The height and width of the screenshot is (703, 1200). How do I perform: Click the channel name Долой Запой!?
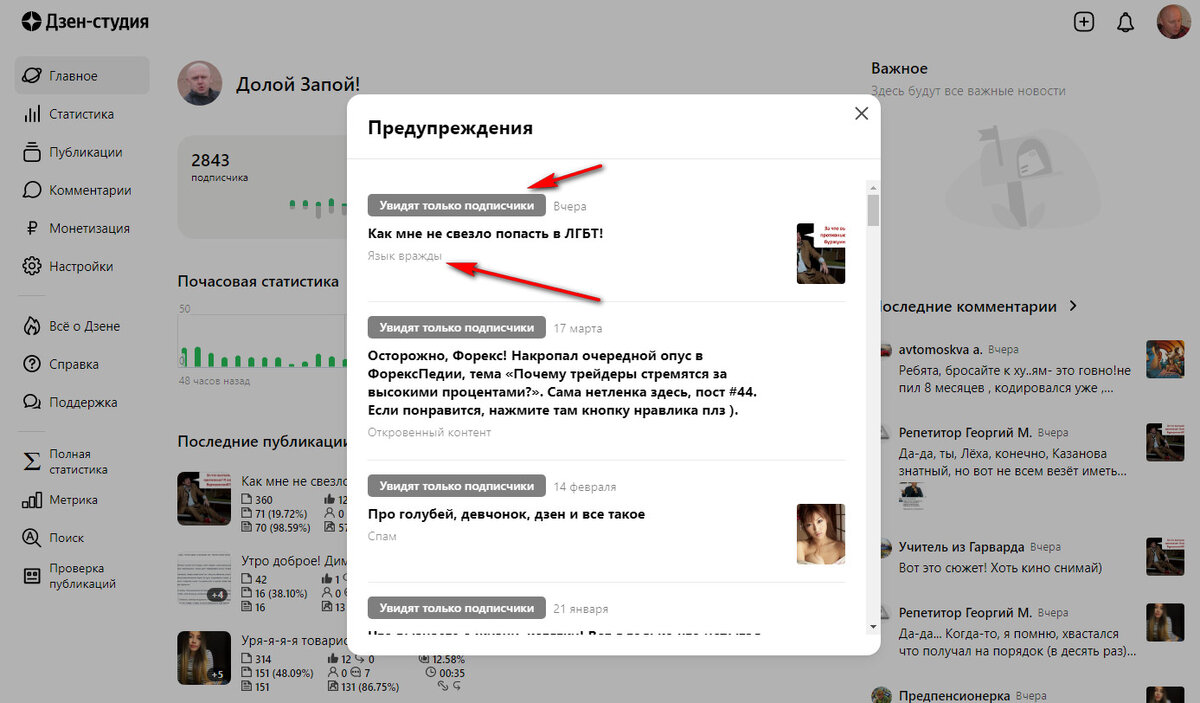pos(298,85)
